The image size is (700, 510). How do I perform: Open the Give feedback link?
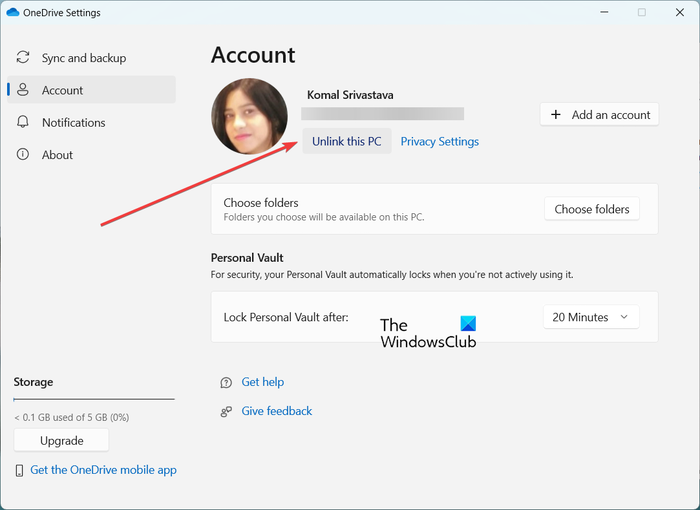tap(277, 411)
